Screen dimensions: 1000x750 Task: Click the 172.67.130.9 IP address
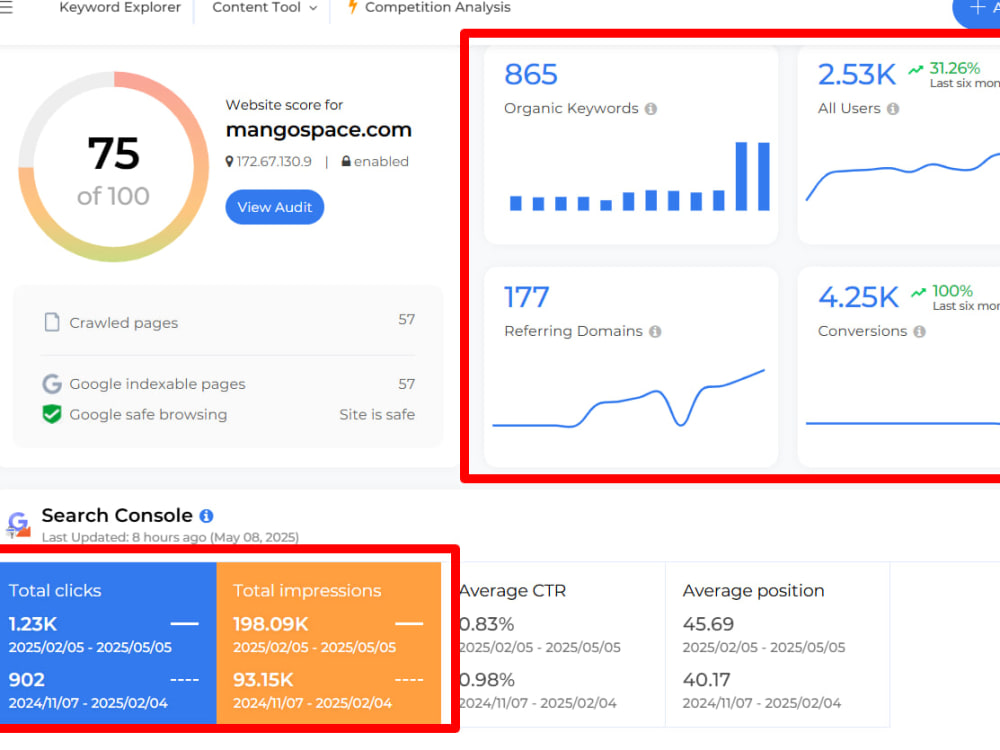click(x=274, y=161)
